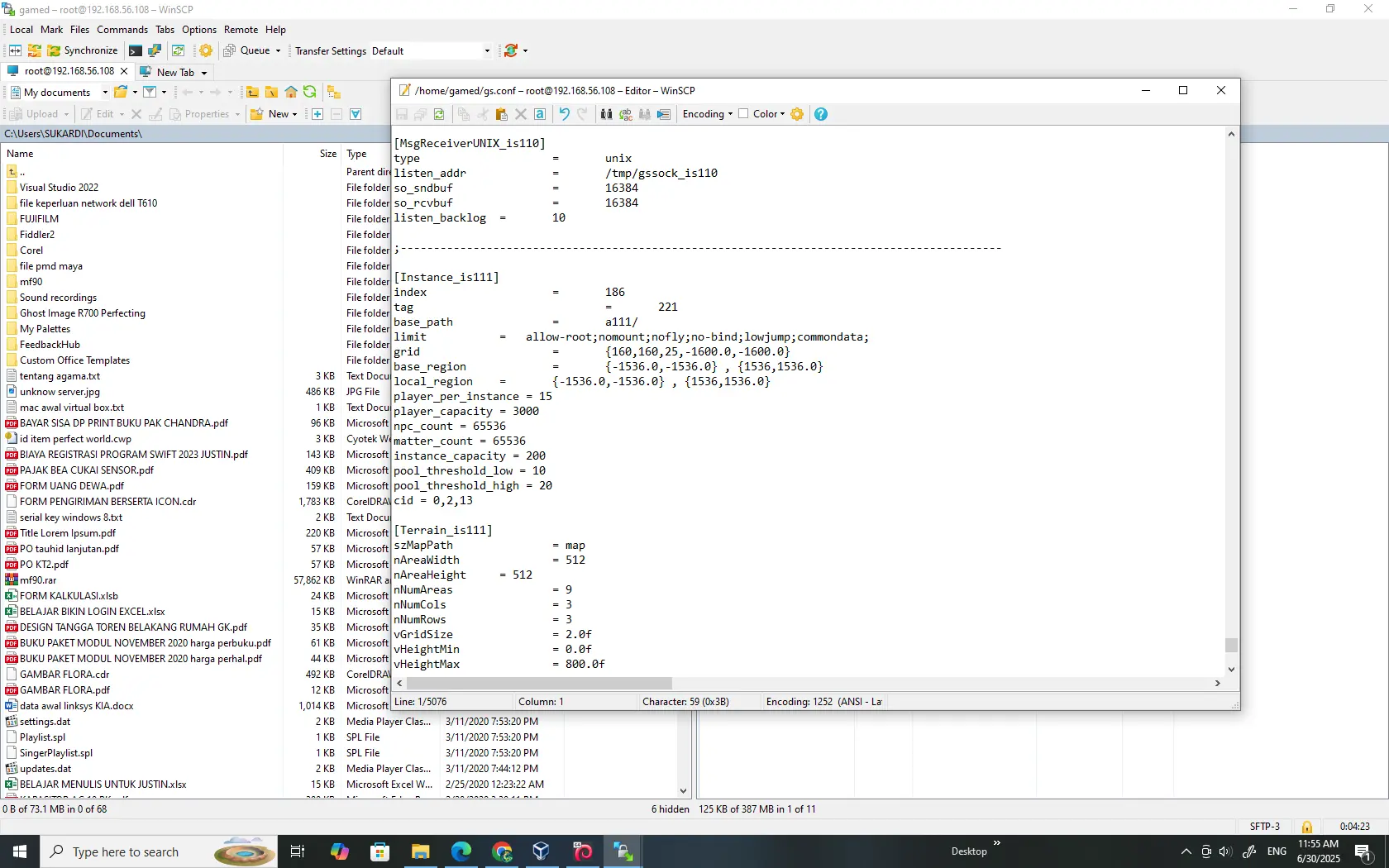Sort local files by the Size column
1389x868 pixels.
(x=313, y=154)
